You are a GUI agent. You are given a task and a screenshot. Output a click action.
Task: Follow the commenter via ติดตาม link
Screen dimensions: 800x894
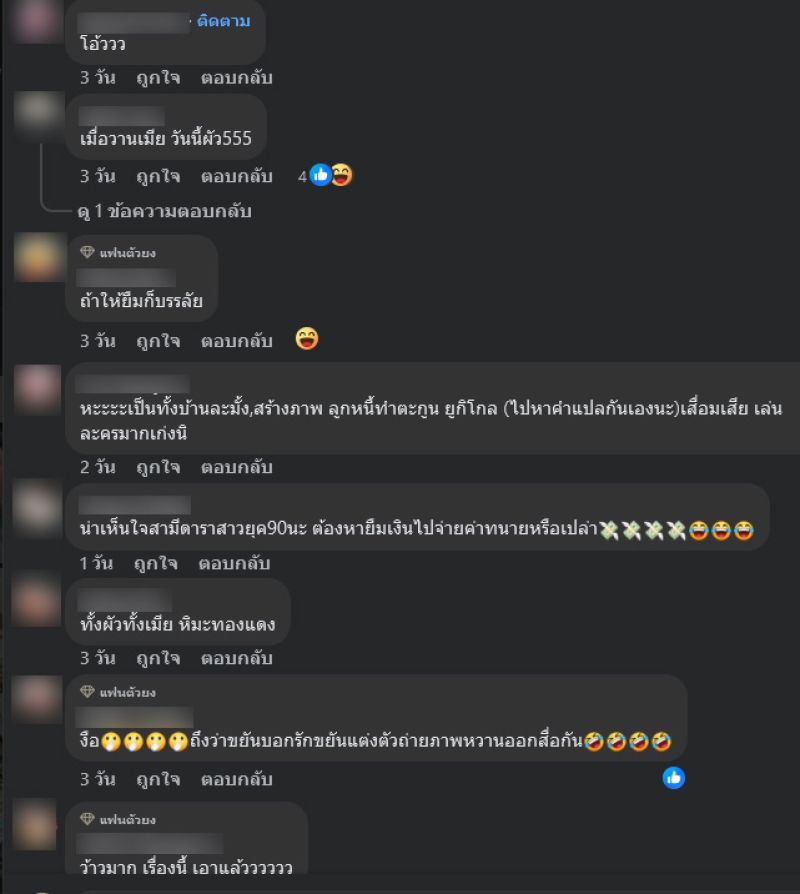224,21
